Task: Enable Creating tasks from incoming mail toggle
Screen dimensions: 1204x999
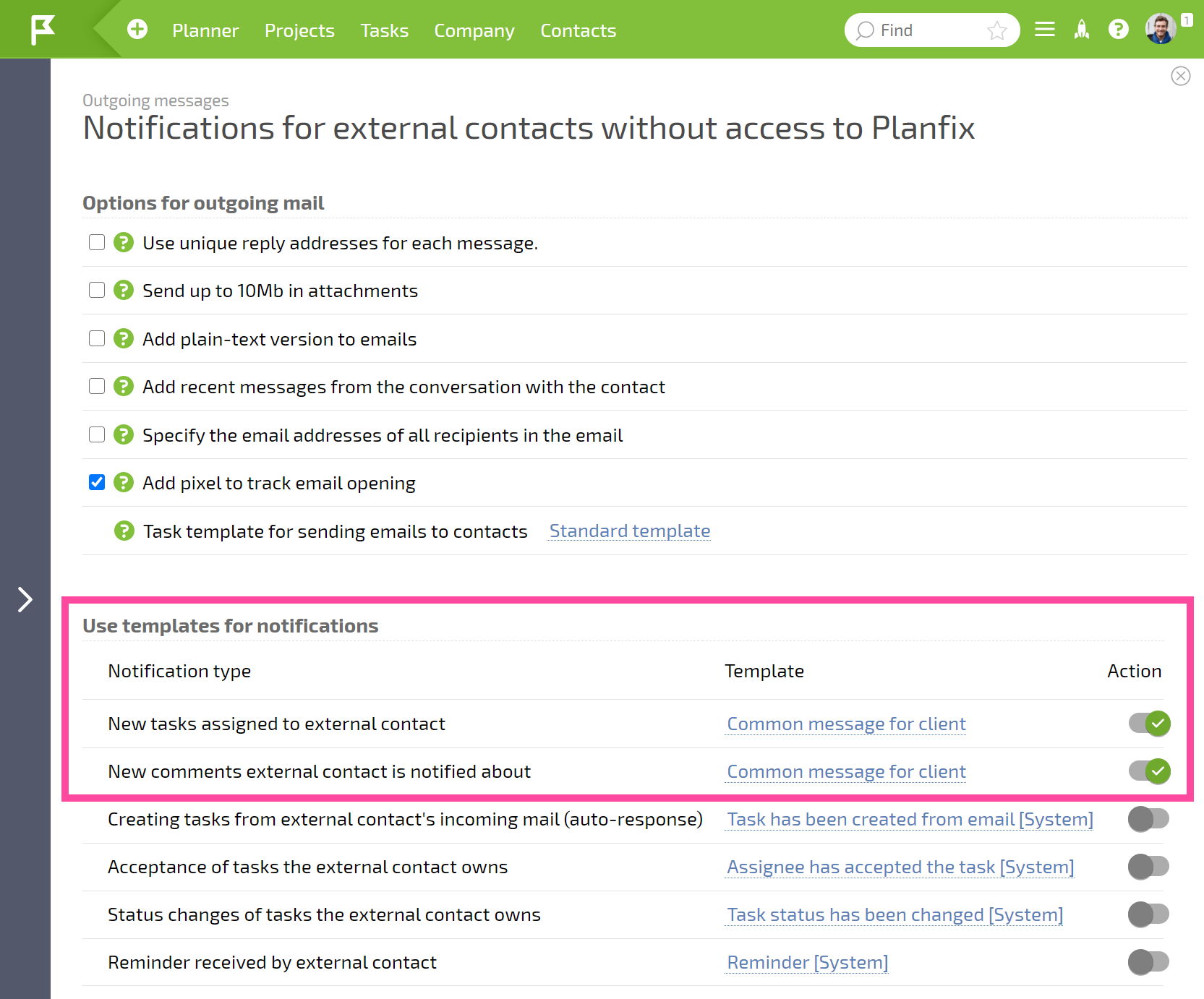Action: point(1148,819)
